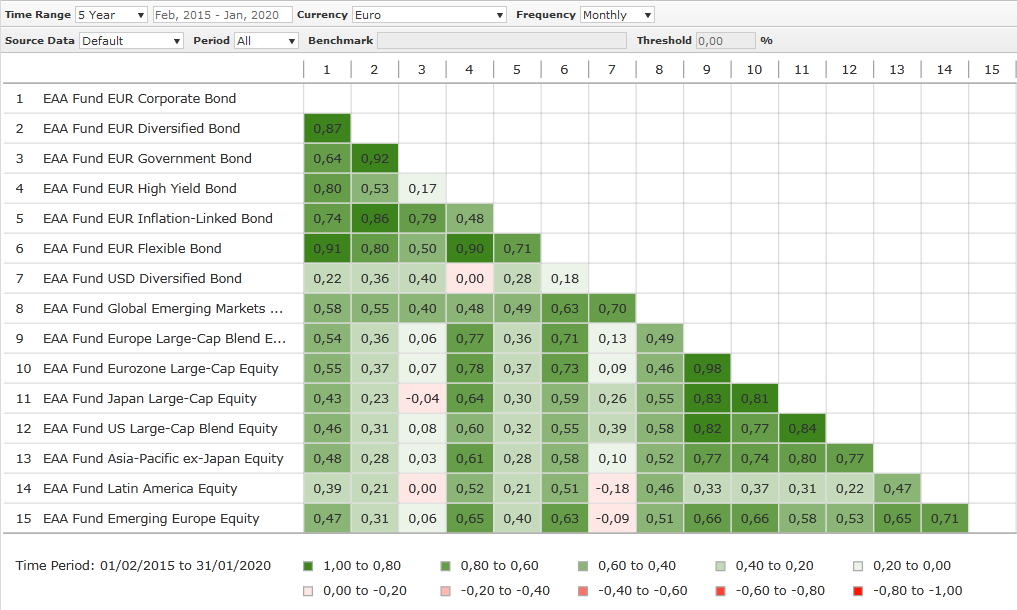The height and width of the screenshot is (610, 1017).
Task: Click the dark green 1,00 to 0,80 legend swatch
Action: [x=308, y=566]
